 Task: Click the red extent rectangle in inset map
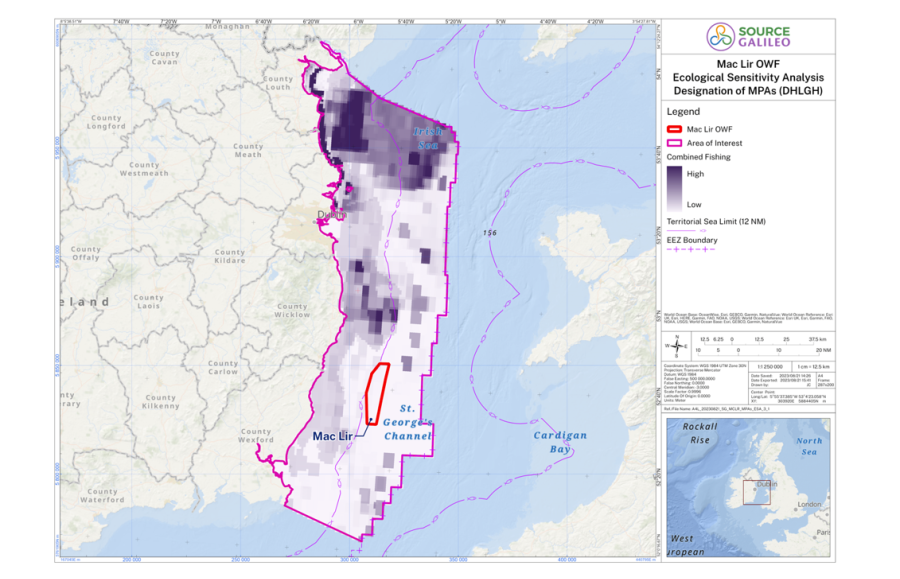pyautogui.click(x=757, y=492)
